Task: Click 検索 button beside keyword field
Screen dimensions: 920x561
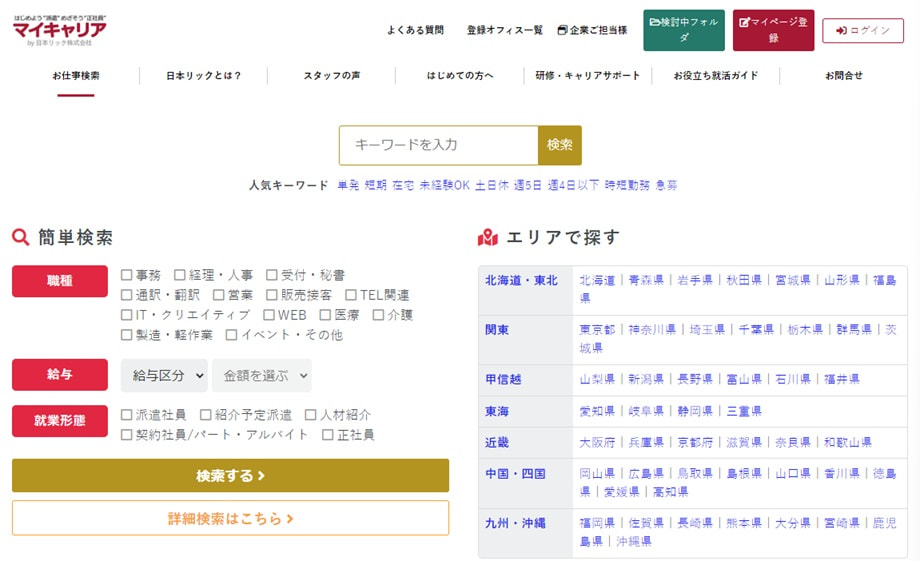Action: [x=560, y=145]
